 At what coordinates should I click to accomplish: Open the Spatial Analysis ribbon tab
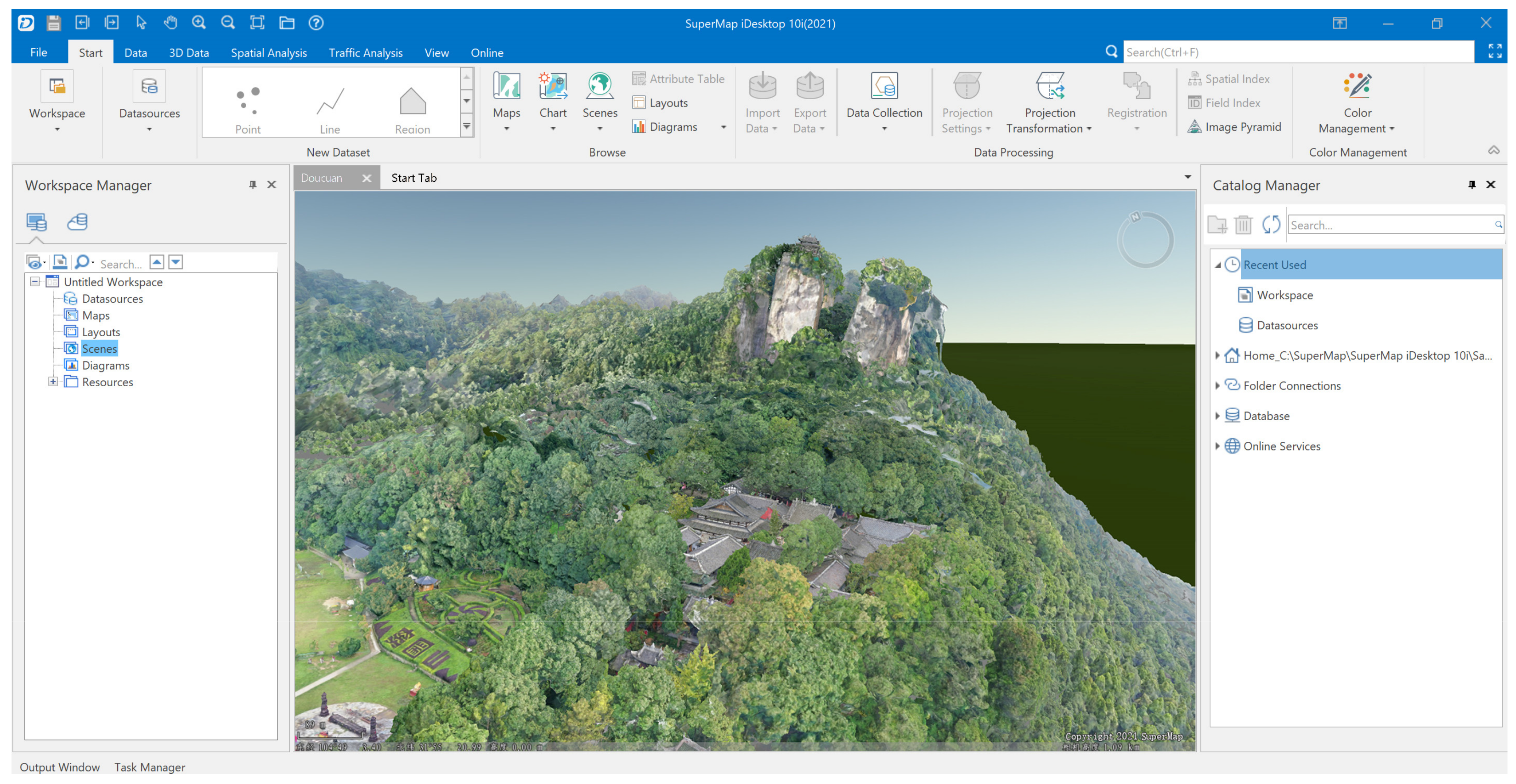[268, 52]
